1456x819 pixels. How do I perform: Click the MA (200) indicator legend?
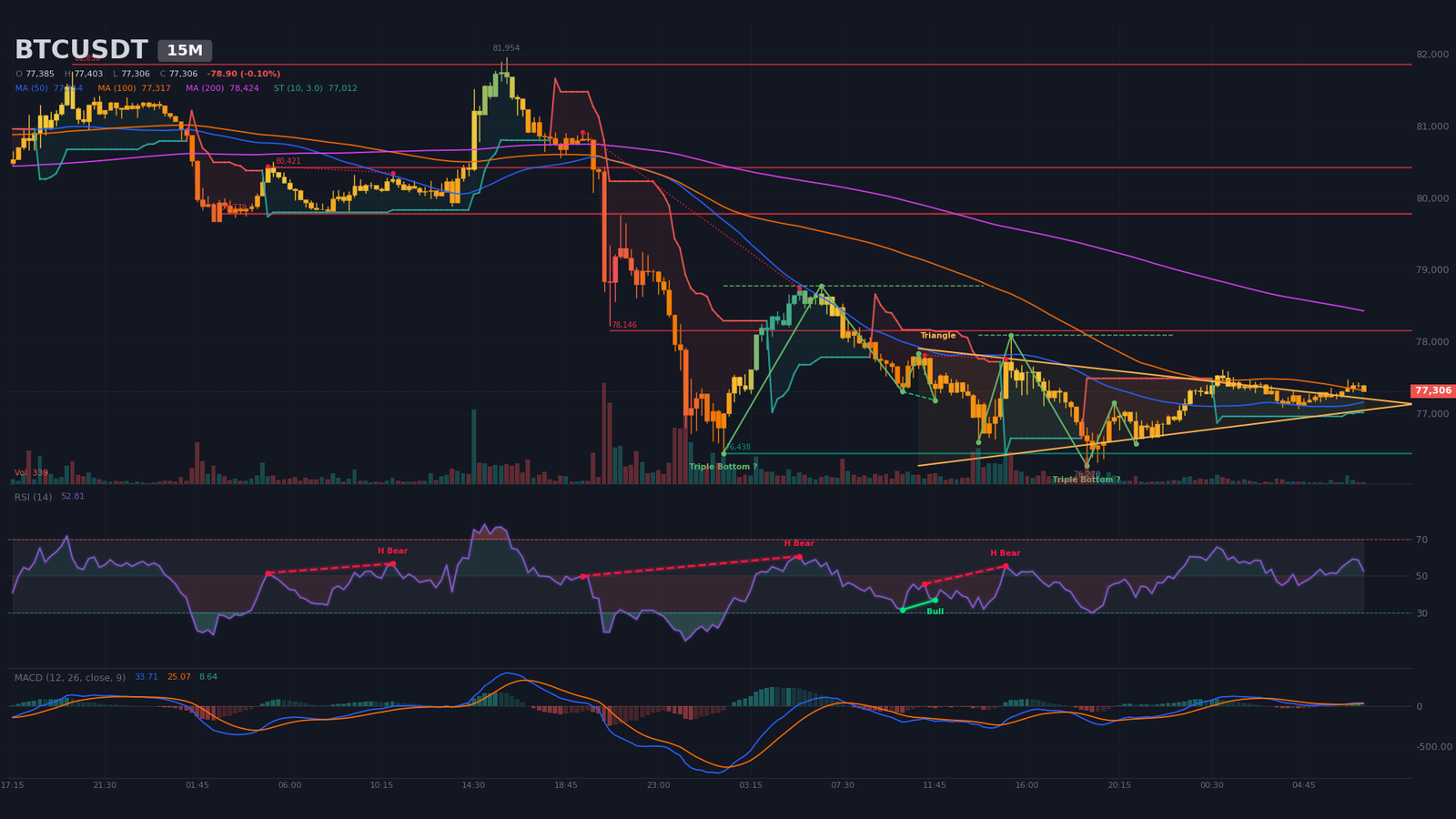(x=222, y=88)
